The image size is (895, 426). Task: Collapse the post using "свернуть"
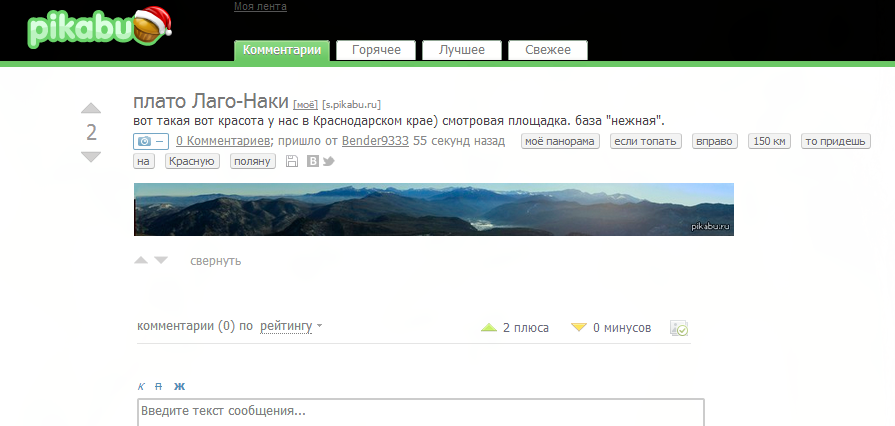coord(215,261)
